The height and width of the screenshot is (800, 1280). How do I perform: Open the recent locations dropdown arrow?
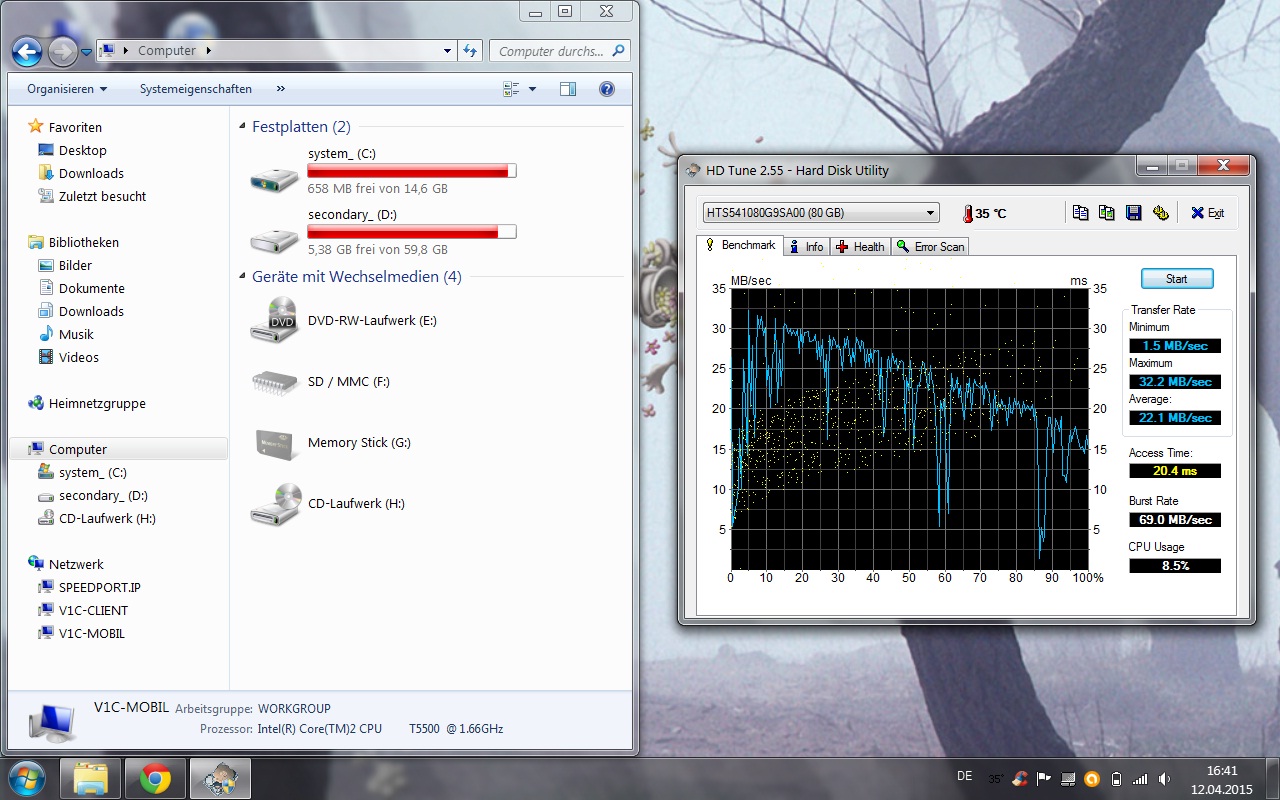tap(87, 51)
